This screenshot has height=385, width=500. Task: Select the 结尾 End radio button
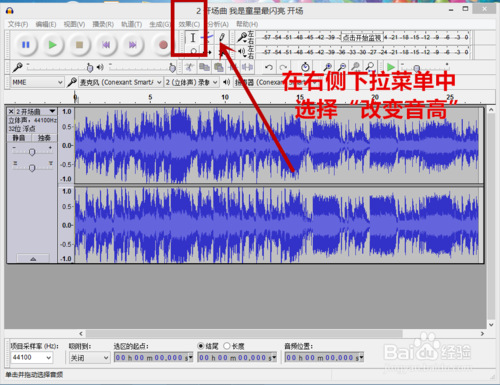point(201,346)
